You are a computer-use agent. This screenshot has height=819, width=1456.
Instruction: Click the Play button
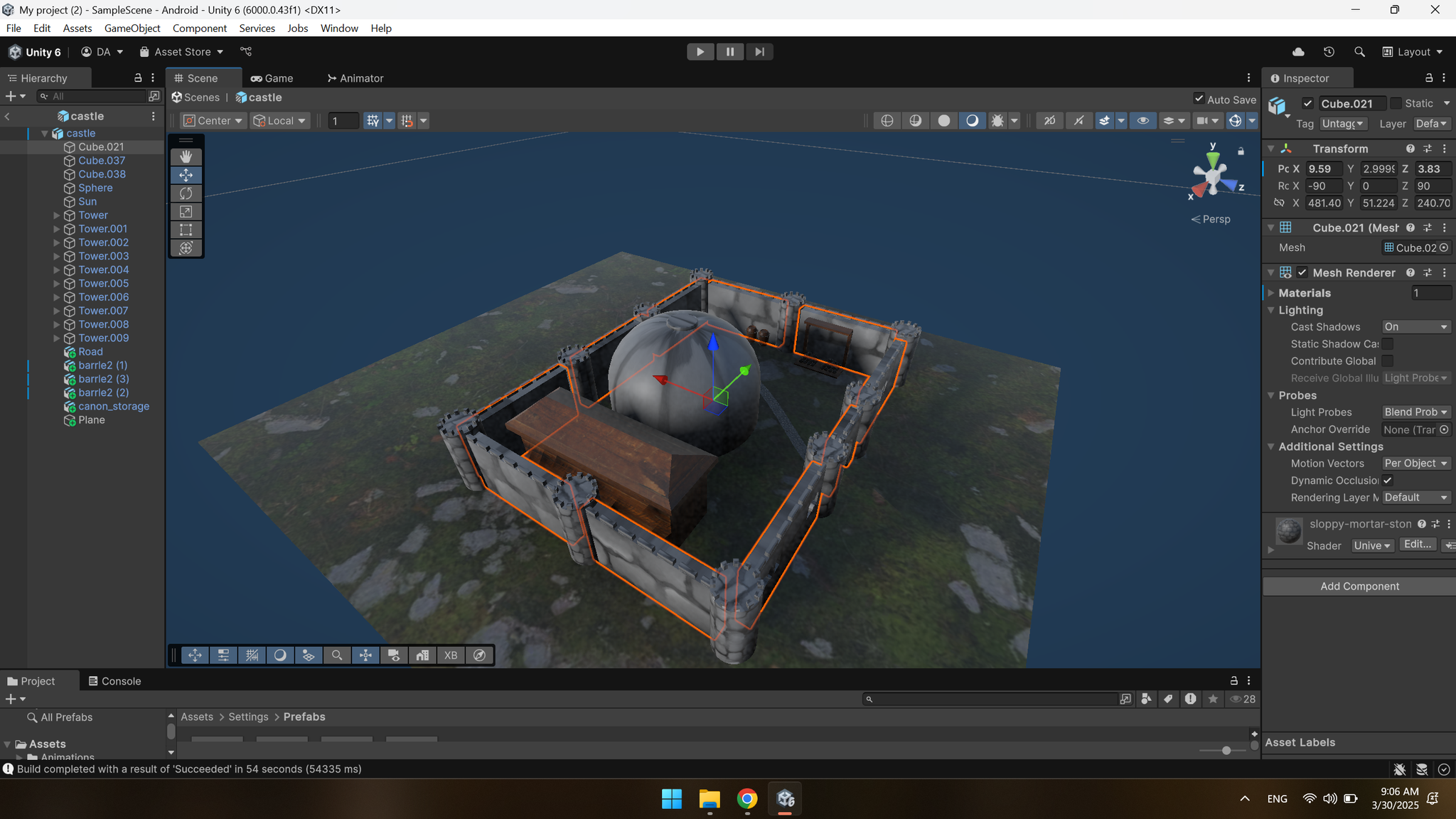click(x=700, y=52)
